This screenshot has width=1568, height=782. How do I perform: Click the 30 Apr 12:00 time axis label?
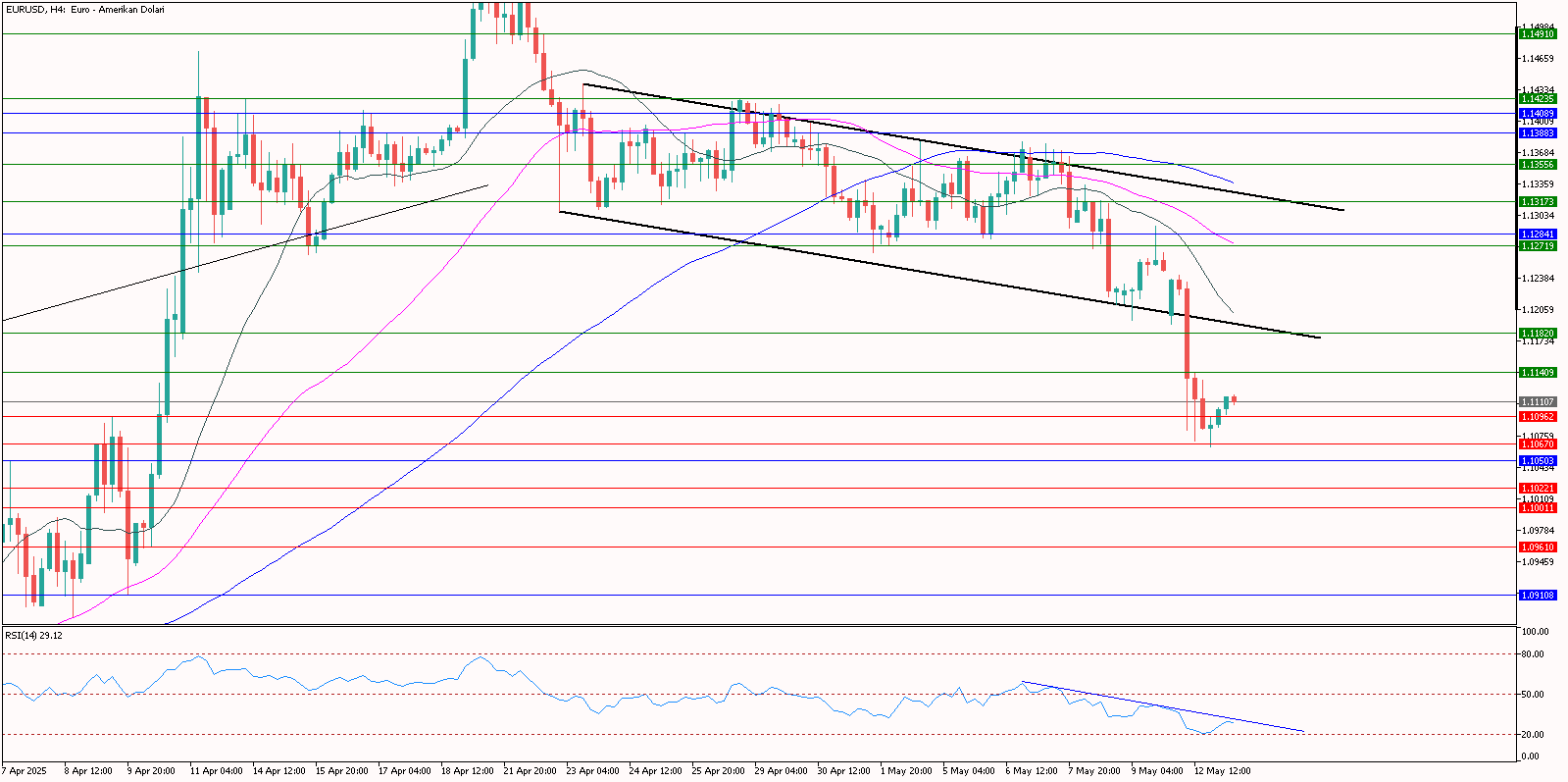(x=843, y=771)
